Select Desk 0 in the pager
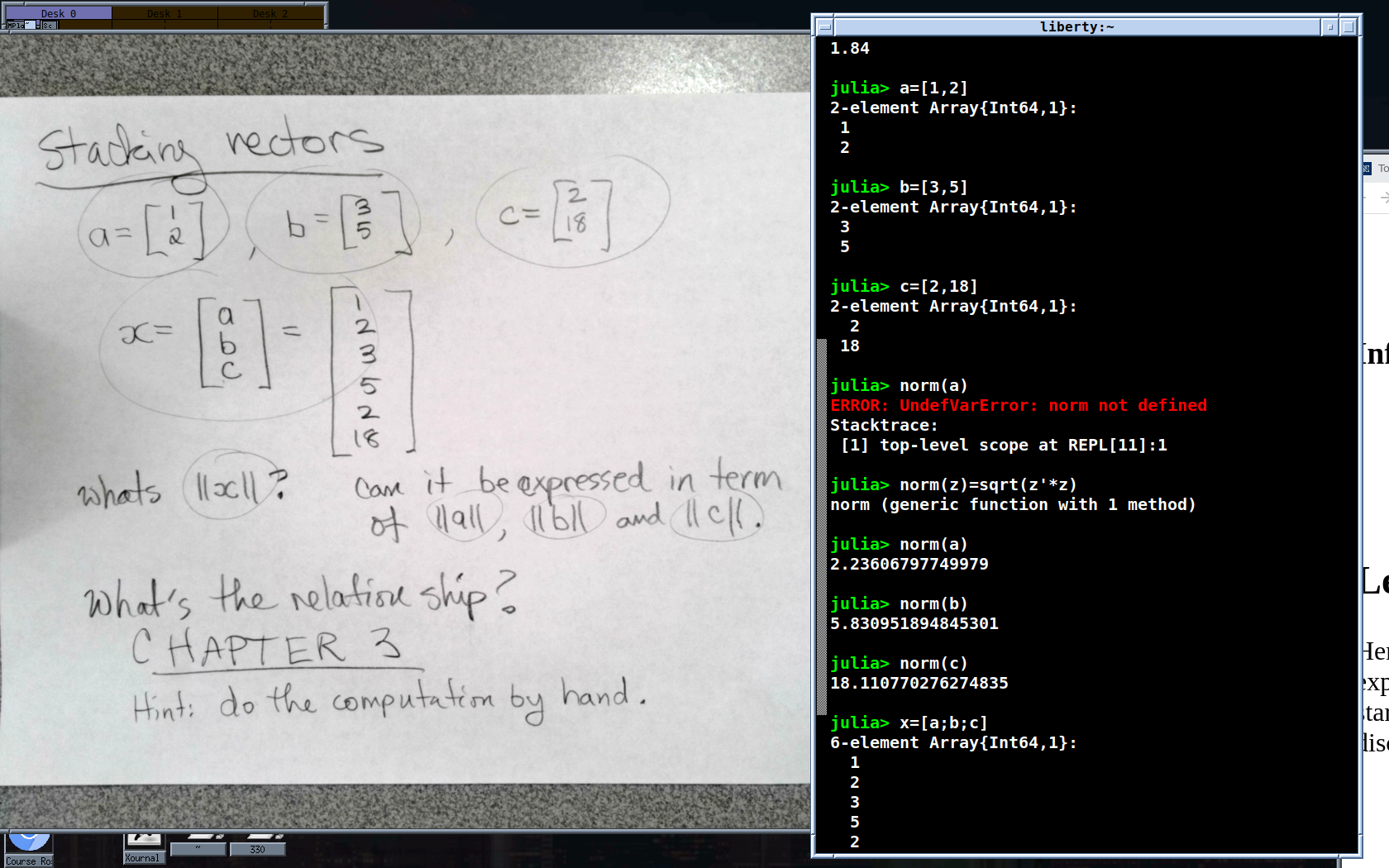This screenshot has width=1389, height=868. (x=58, y=13)
